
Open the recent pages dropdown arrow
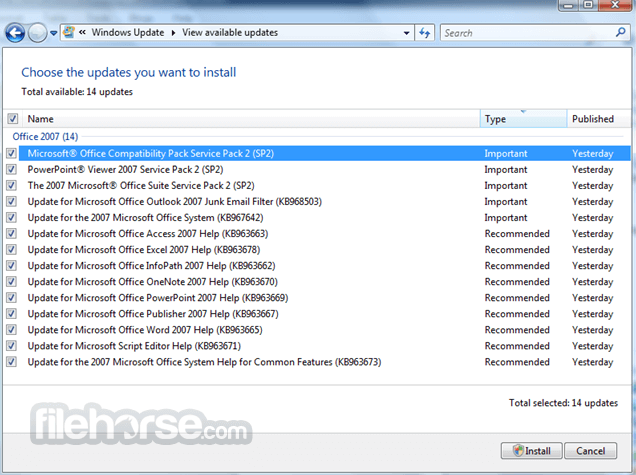tap(53, 34)
